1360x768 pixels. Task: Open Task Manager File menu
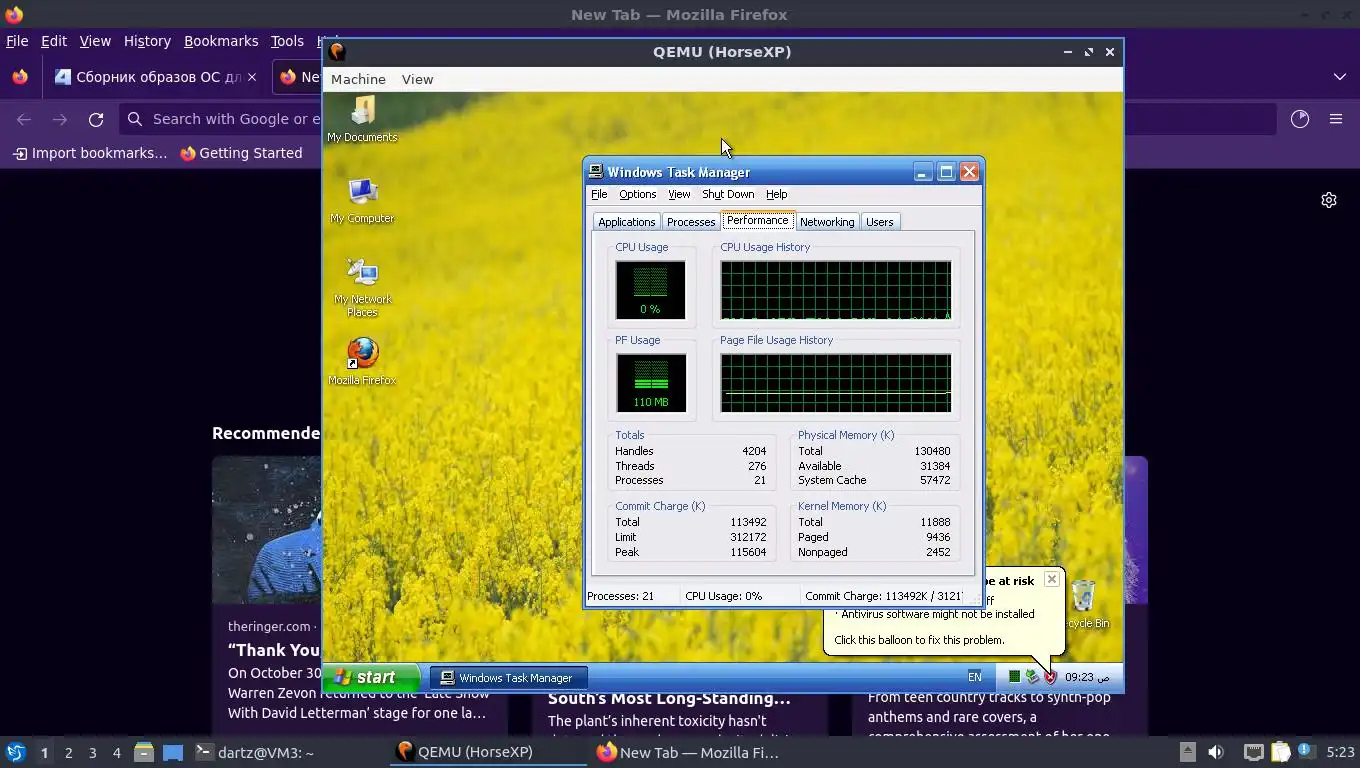point(599,194)
